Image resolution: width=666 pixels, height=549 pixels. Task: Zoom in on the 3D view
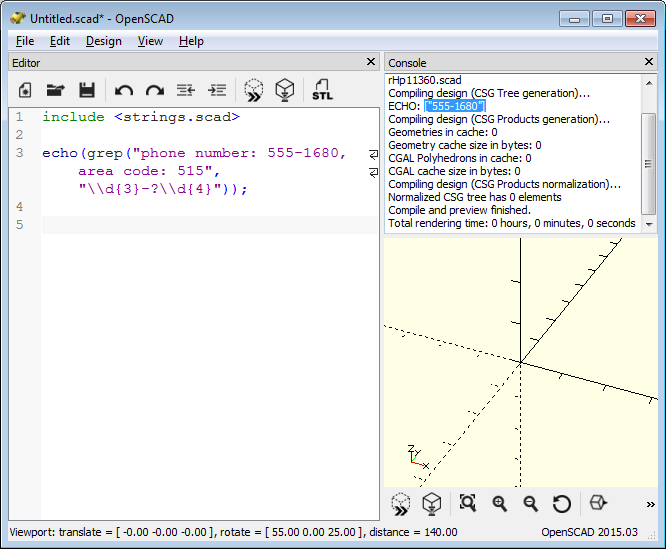pyautogui.click(x=500, y=504)
